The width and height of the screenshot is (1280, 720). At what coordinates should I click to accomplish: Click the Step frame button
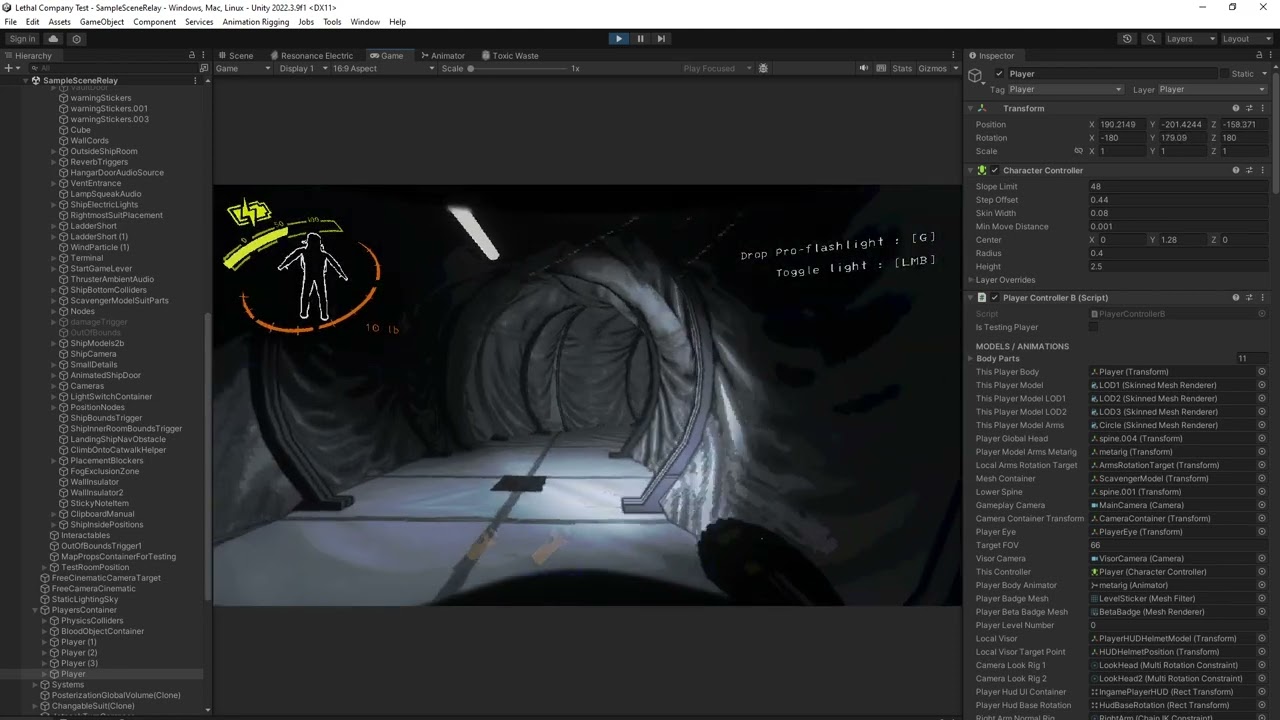[x=661, y=39]
